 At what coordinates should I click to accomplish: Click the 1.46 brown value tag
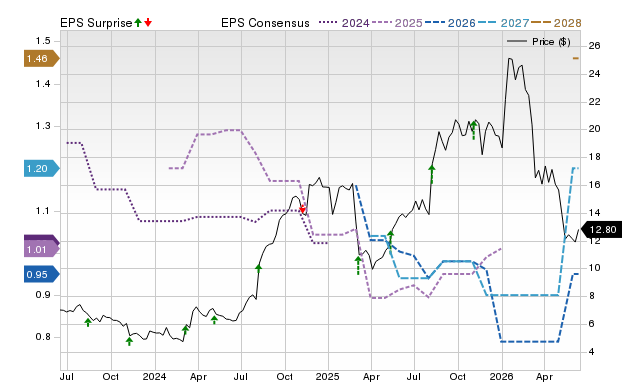point(42,58)
